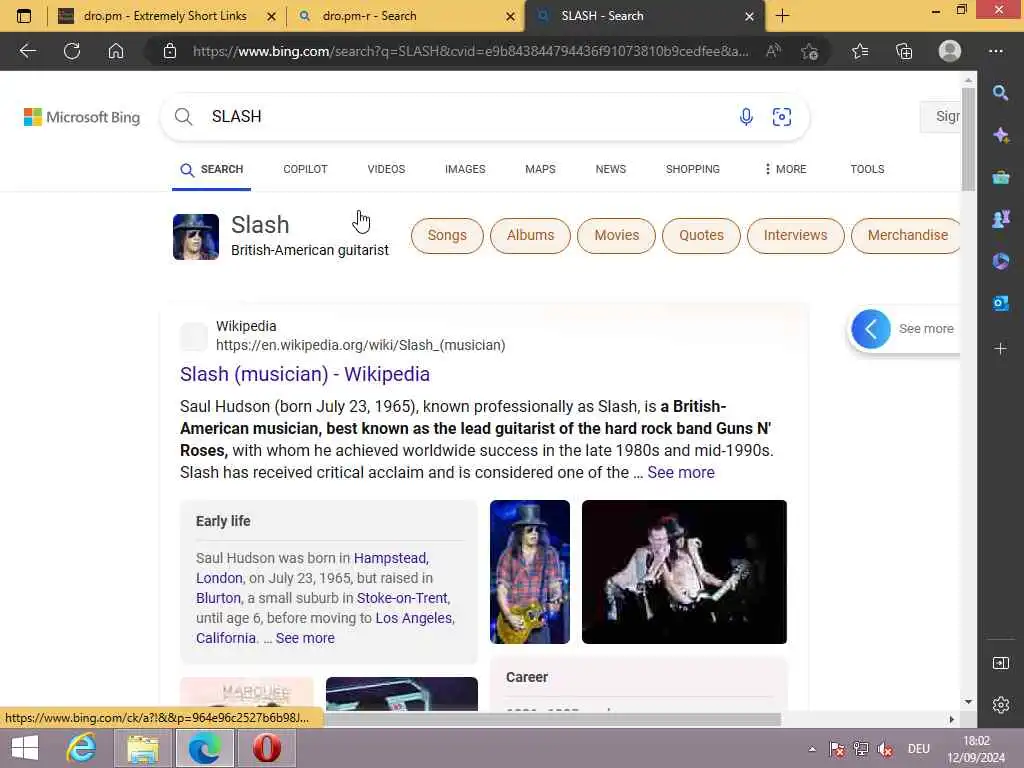The image size is (1024, 768).
Task: Follow the Stoke-on-Trent link
Action: (403, 598)
